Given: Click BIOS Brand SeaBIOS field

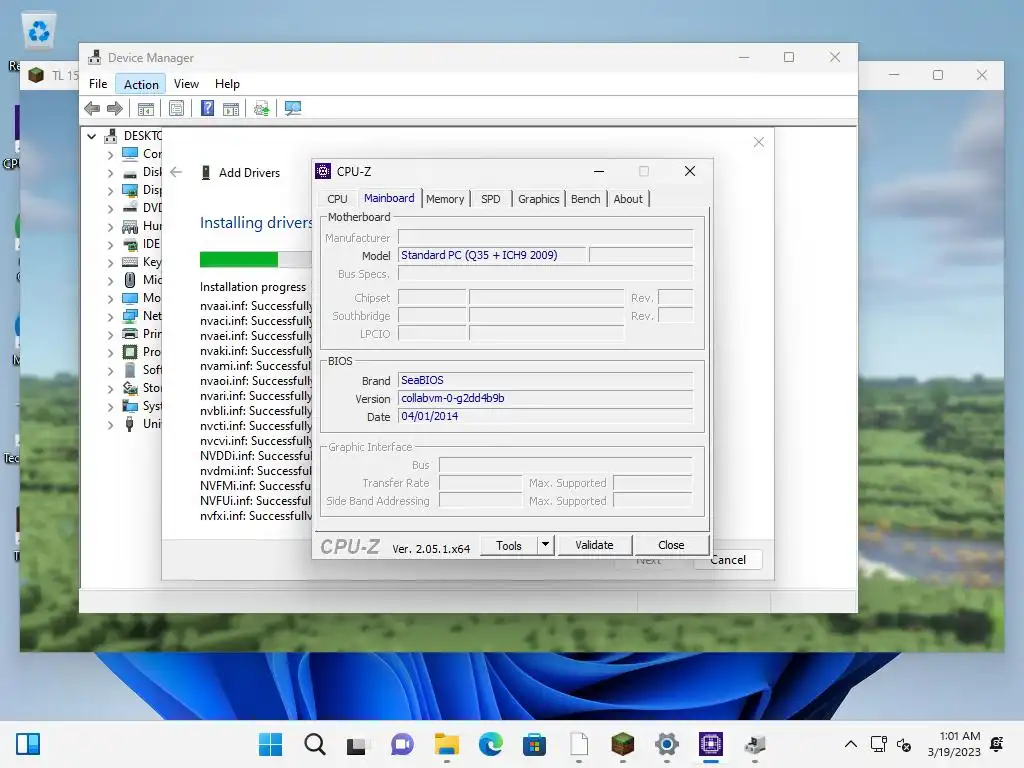Looking at the screenshot, I should click(545, 380).
